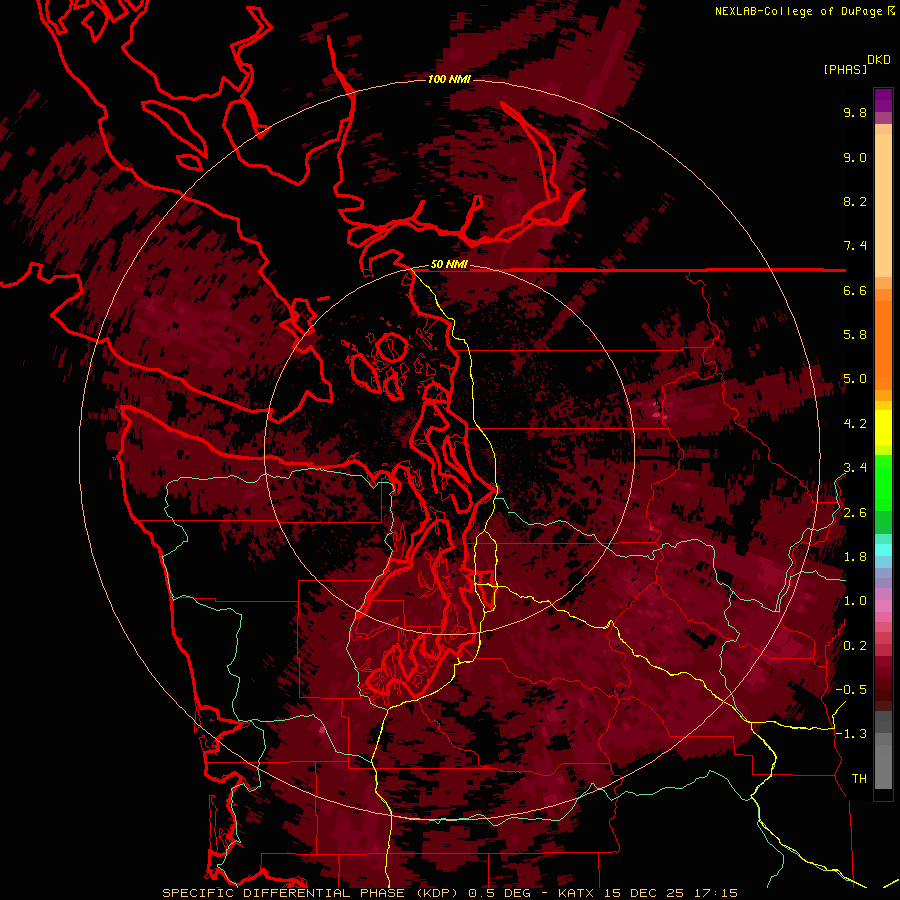Click the purple swatch atop the color bar
The height and width of the screenshot is (900, 900).
coord(883,100)
